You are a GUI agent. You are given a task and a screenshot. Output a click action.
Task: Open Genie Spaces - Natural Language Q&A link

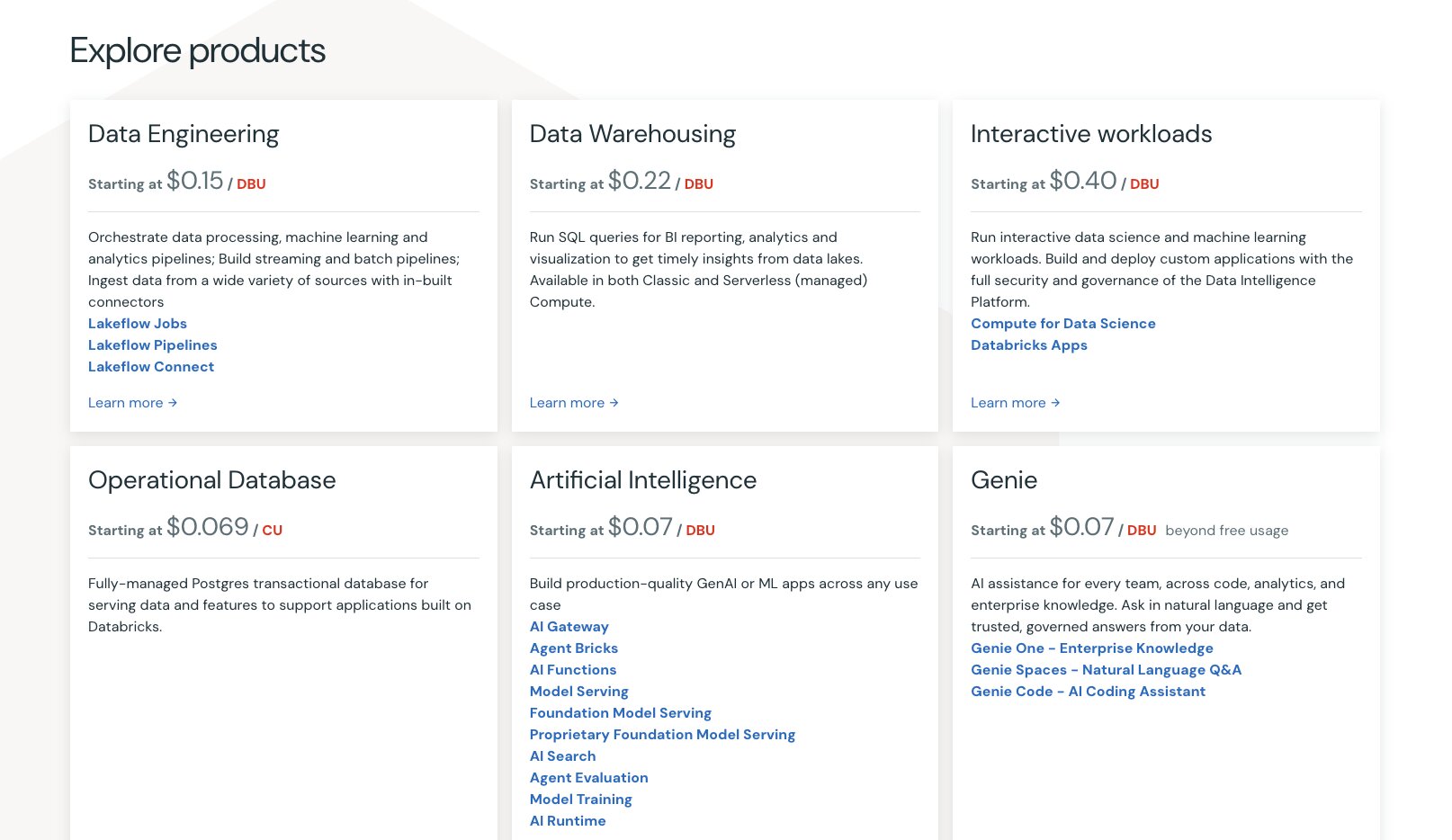(1107, 670)
